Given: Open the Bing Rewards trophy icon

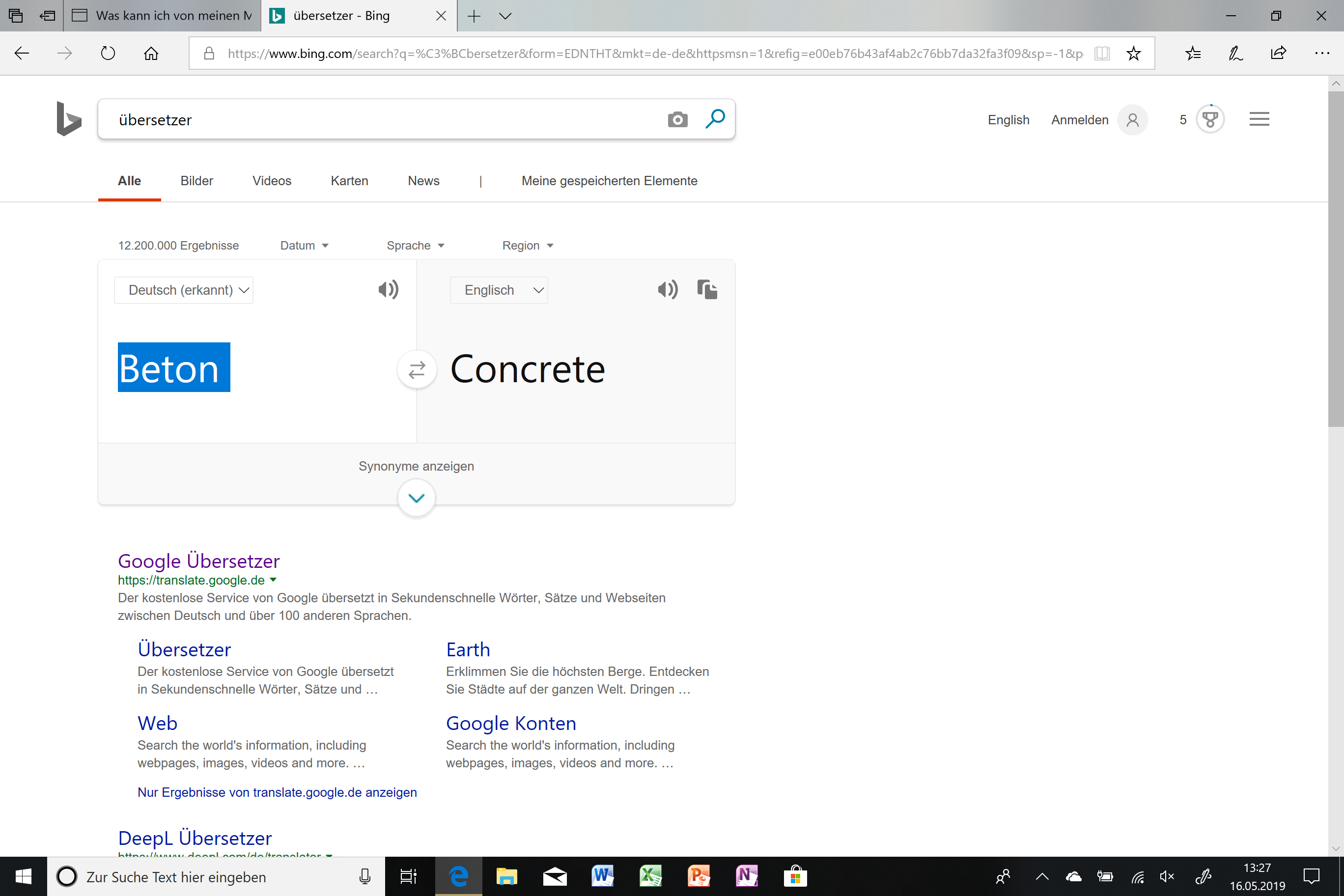Looking at the screenshot, I should click(x=1210, y=119).
